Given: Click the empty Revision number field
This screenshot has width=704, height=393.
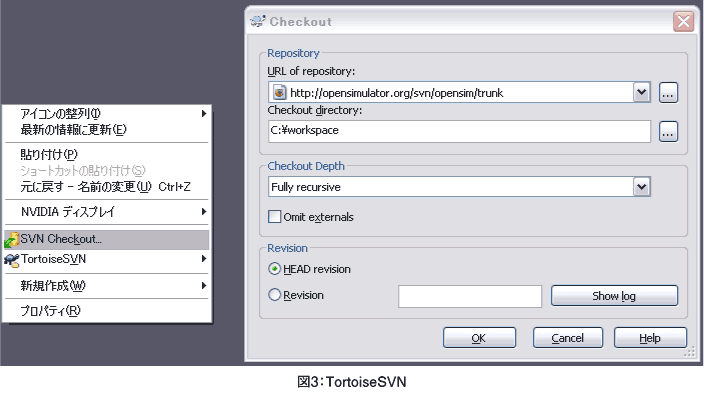Looking at the screenshot, I should pos(470,296).
